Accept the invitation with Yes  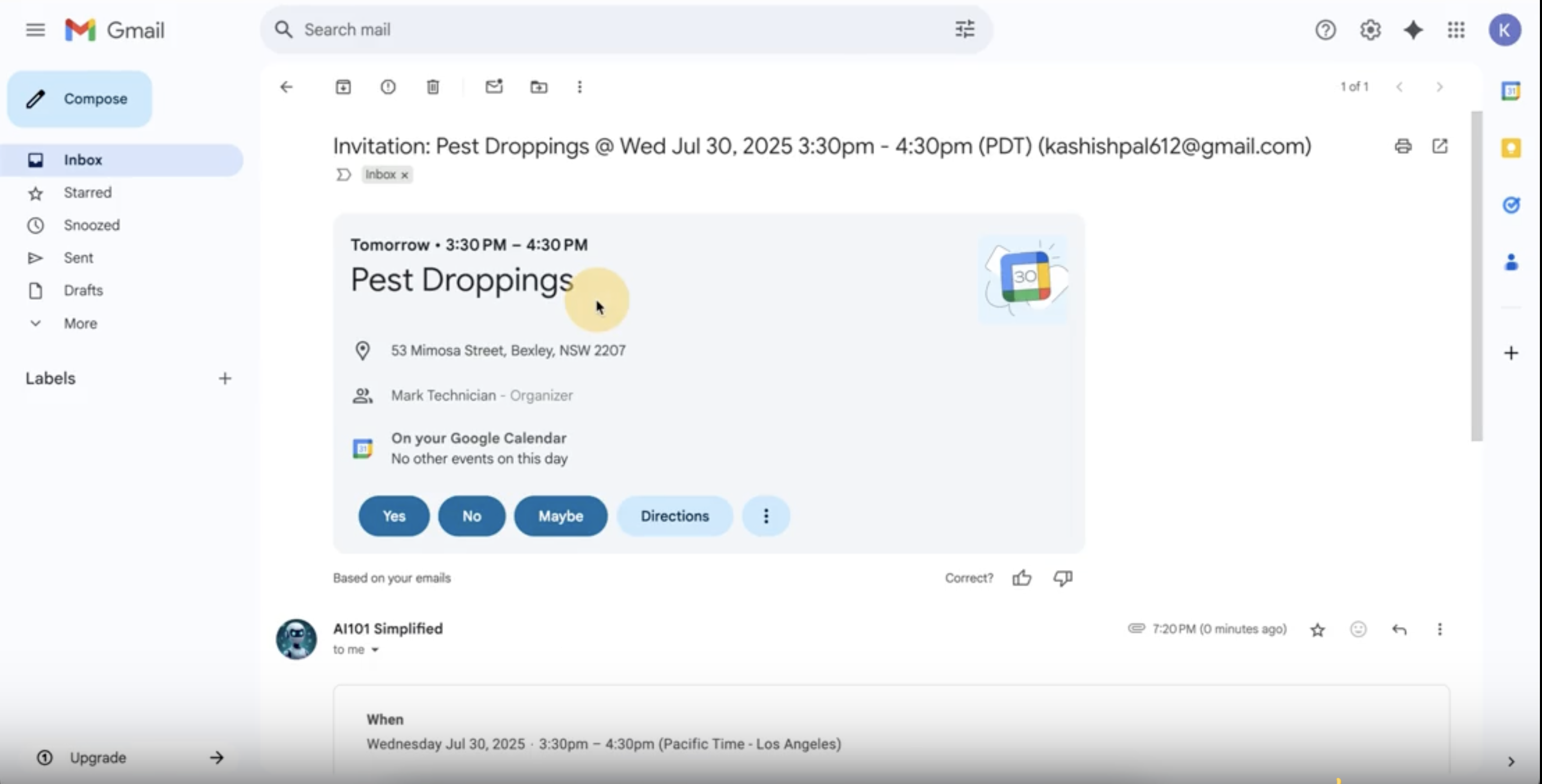click(x=394, y=516)
